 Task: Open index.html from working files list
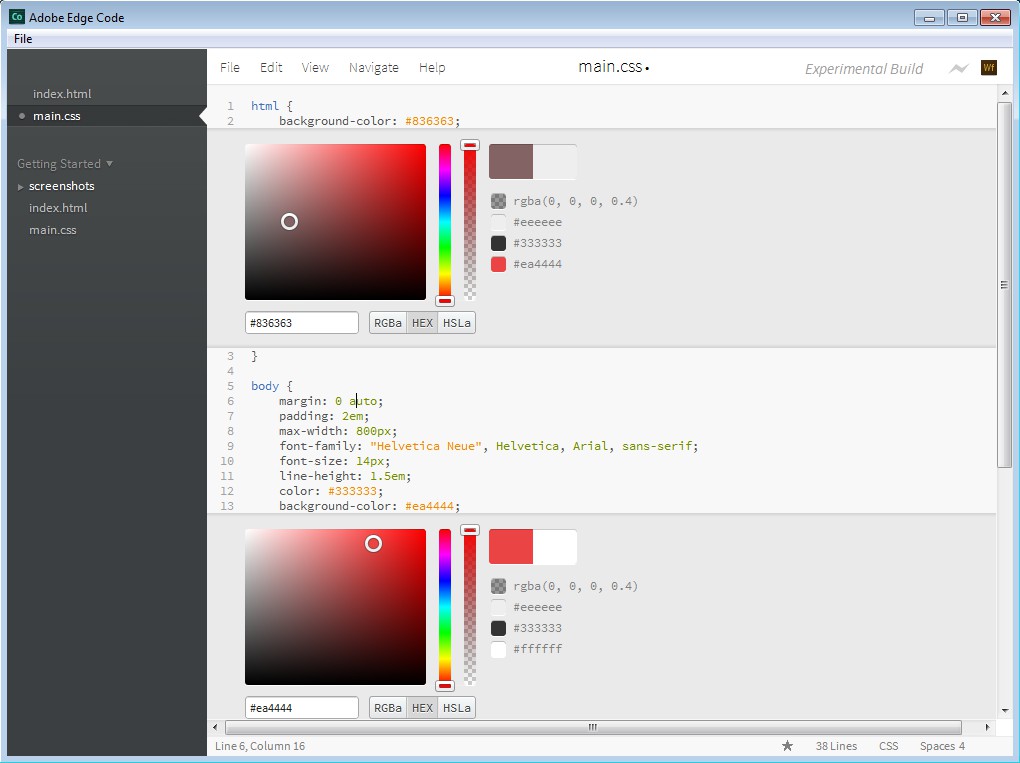pos(62,94)
